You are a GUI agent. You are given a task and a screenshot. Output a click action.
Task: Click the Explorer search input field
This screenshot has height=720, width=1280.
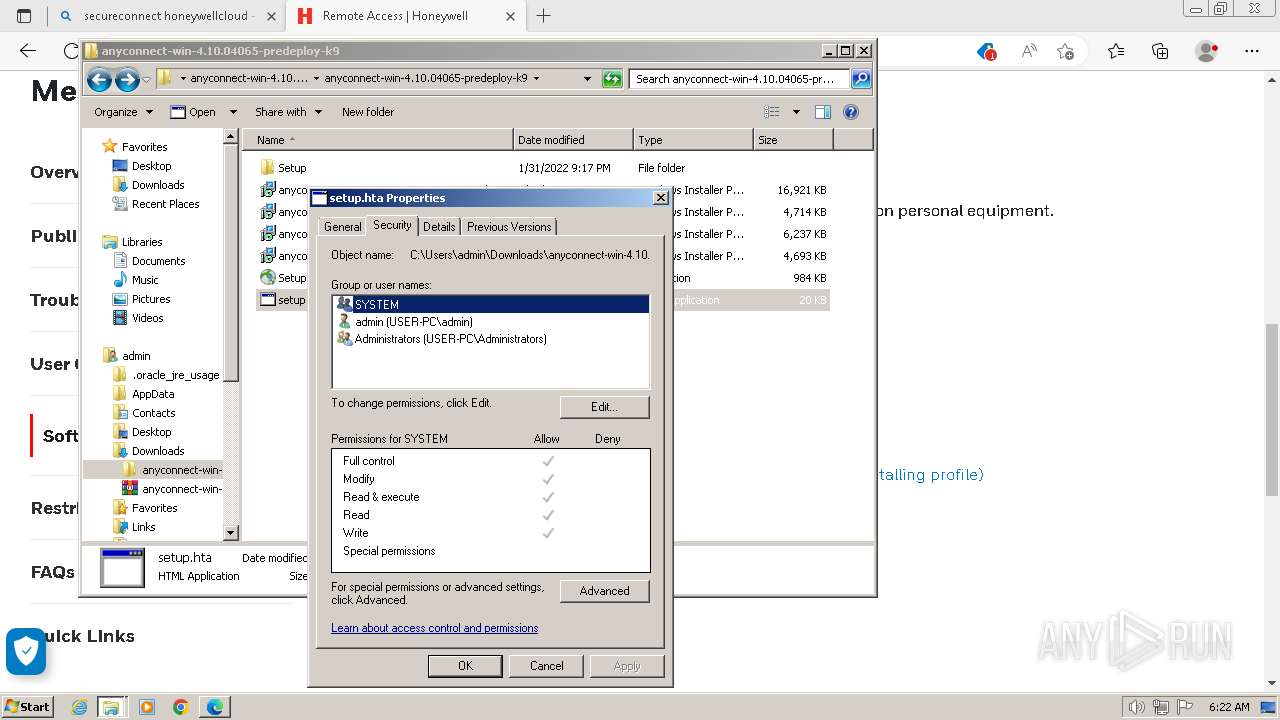click(x=740, y=79)
